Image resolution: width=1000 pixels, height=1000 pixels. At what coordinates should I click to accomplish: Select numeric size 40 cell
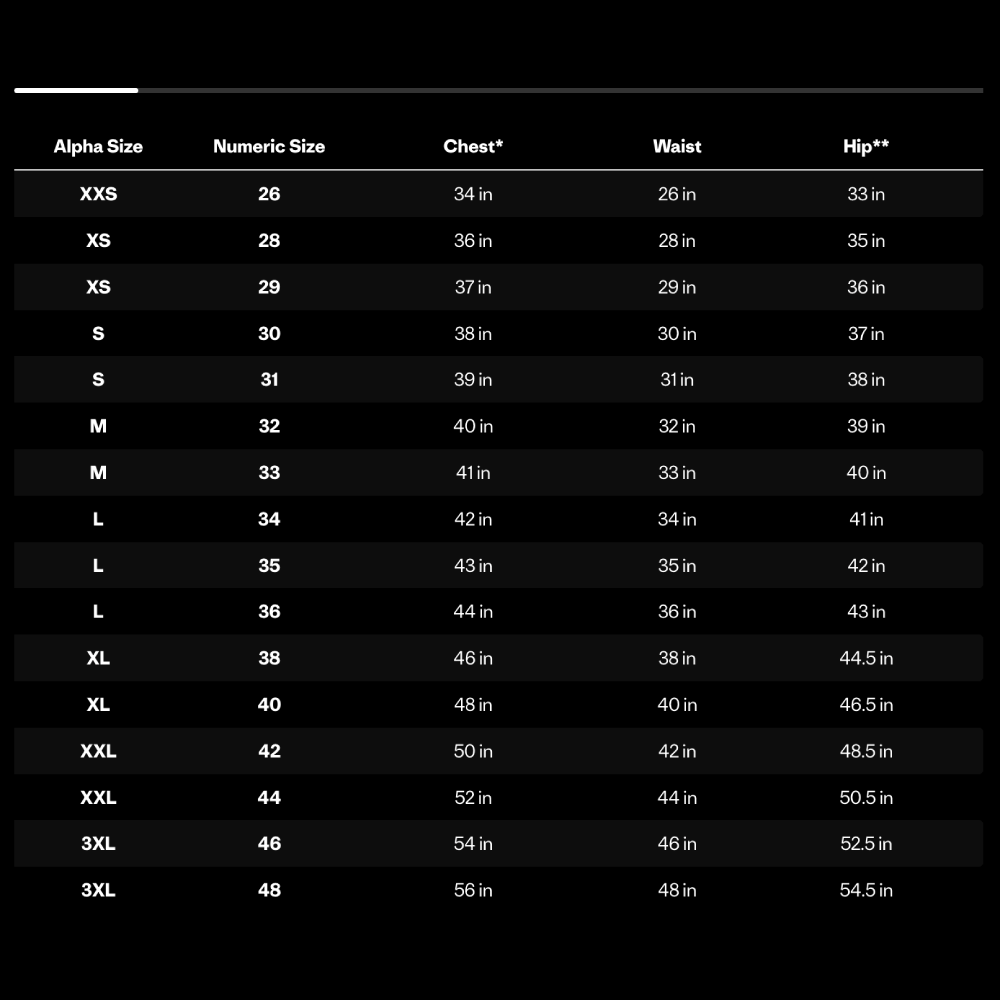click(x=269, y=705)
